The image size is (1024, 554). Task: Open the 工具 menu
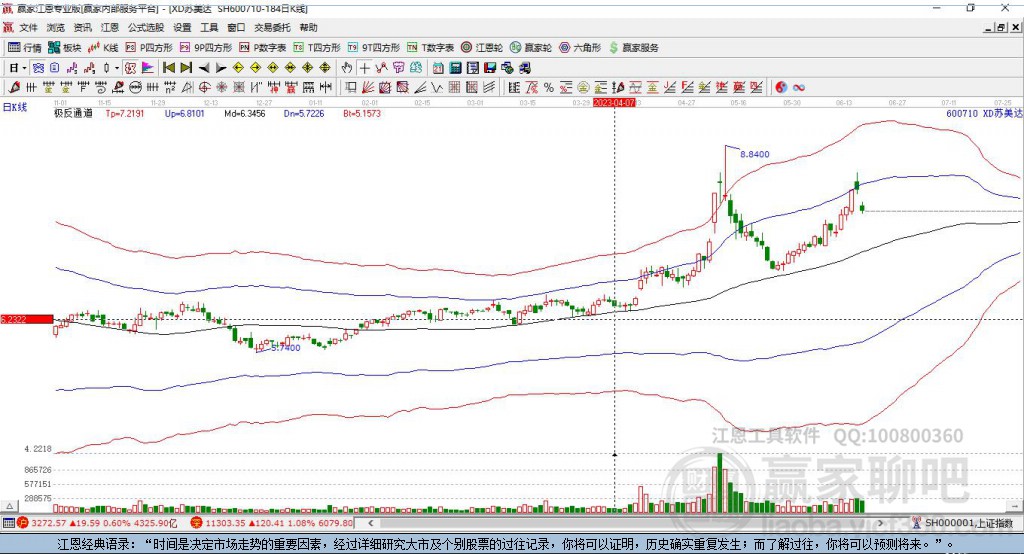pos(209,27)
